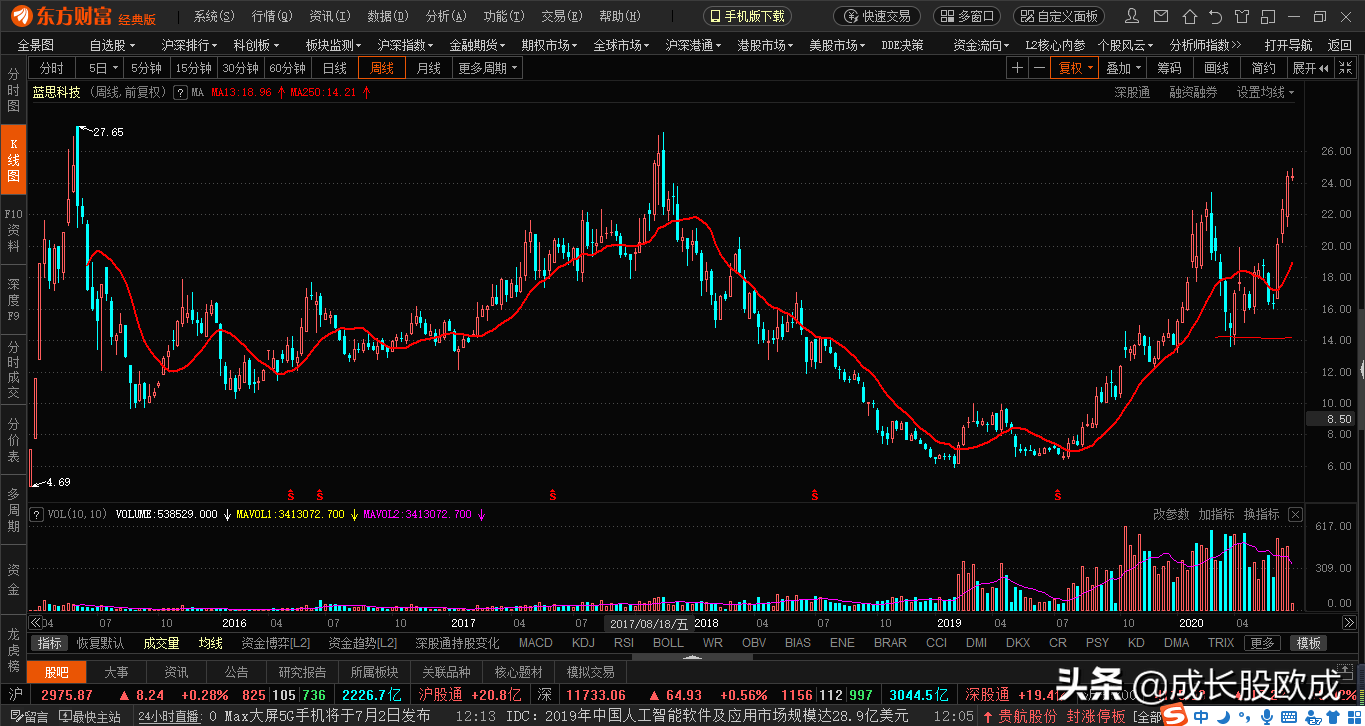Screen dimensions: 1365x726
Task: Switch to 5分钟 period
Action: click(x=146, y=68)
